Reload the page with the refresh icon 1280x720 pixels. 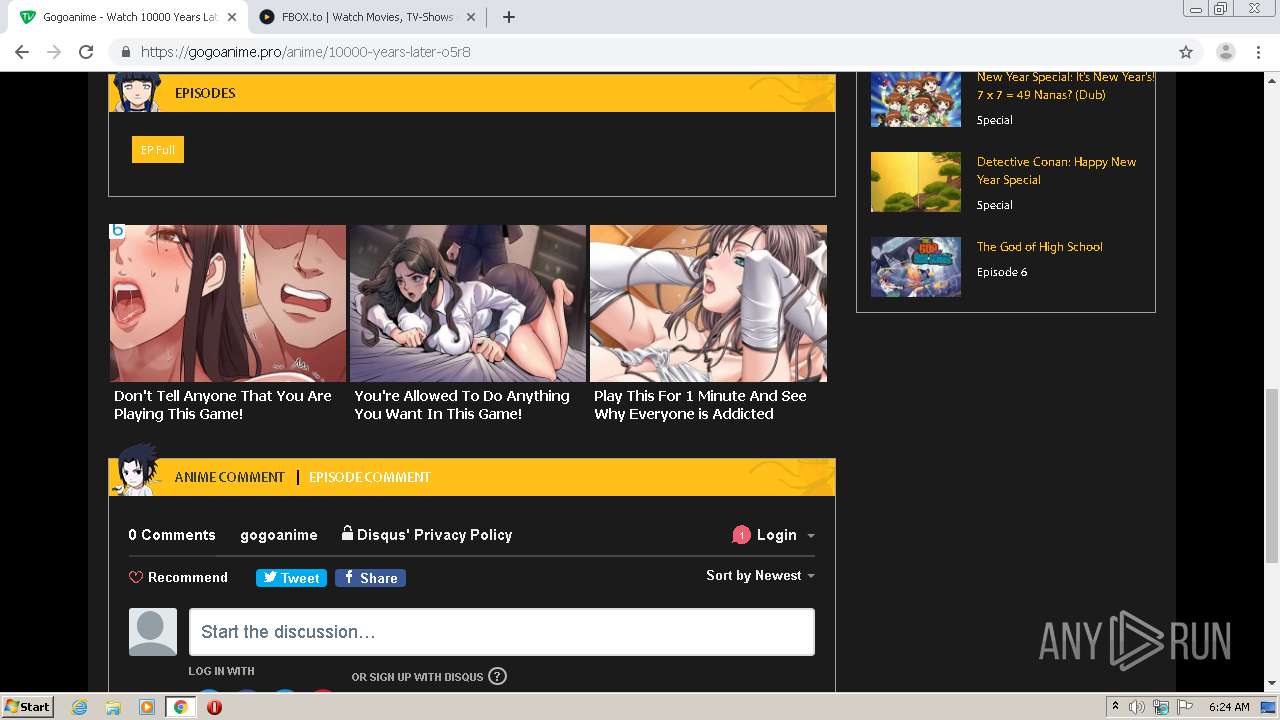click(x=86, y=52)
